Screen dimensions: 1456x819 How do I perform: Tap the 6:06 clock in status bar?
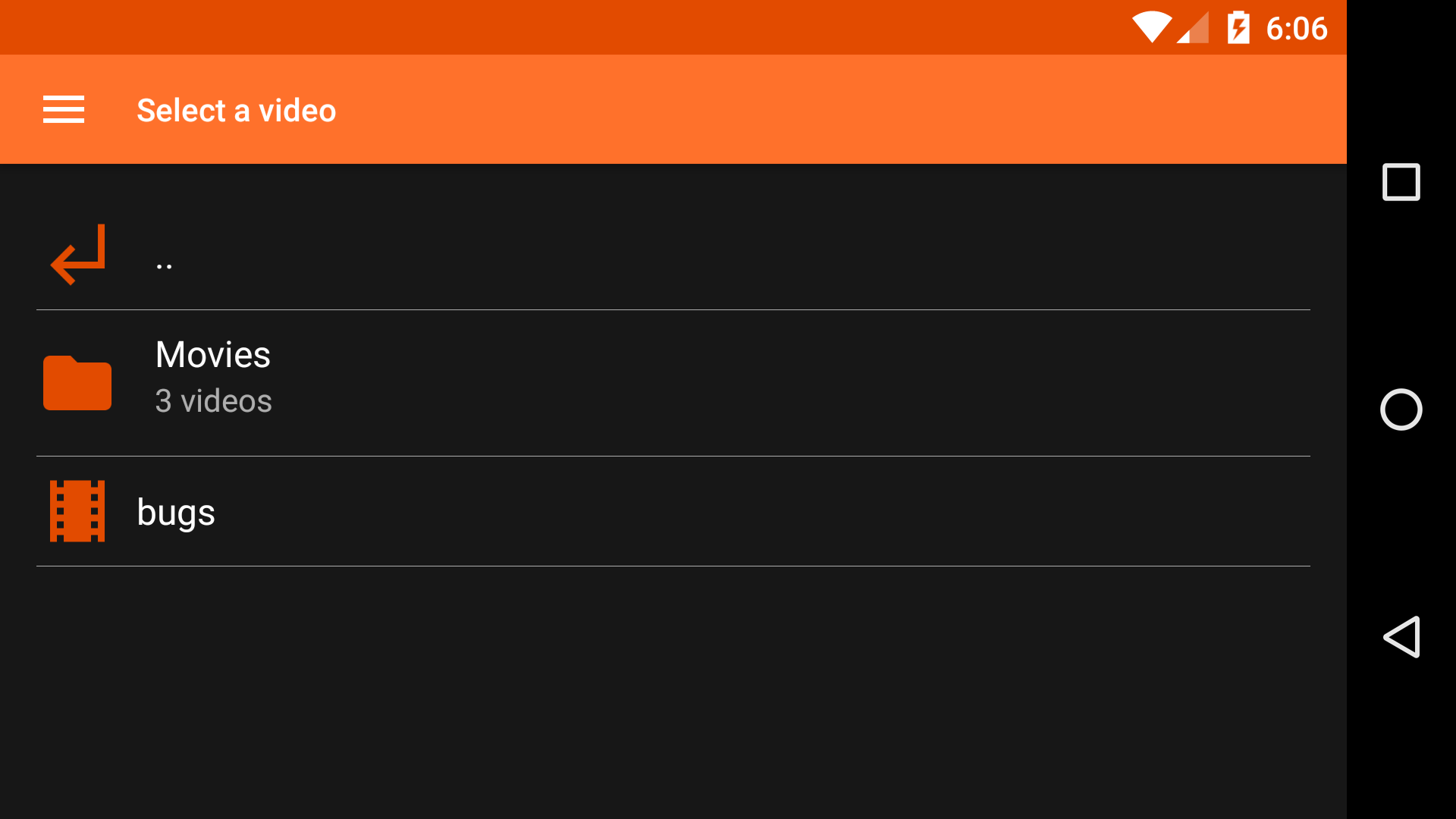(1297, 28)
